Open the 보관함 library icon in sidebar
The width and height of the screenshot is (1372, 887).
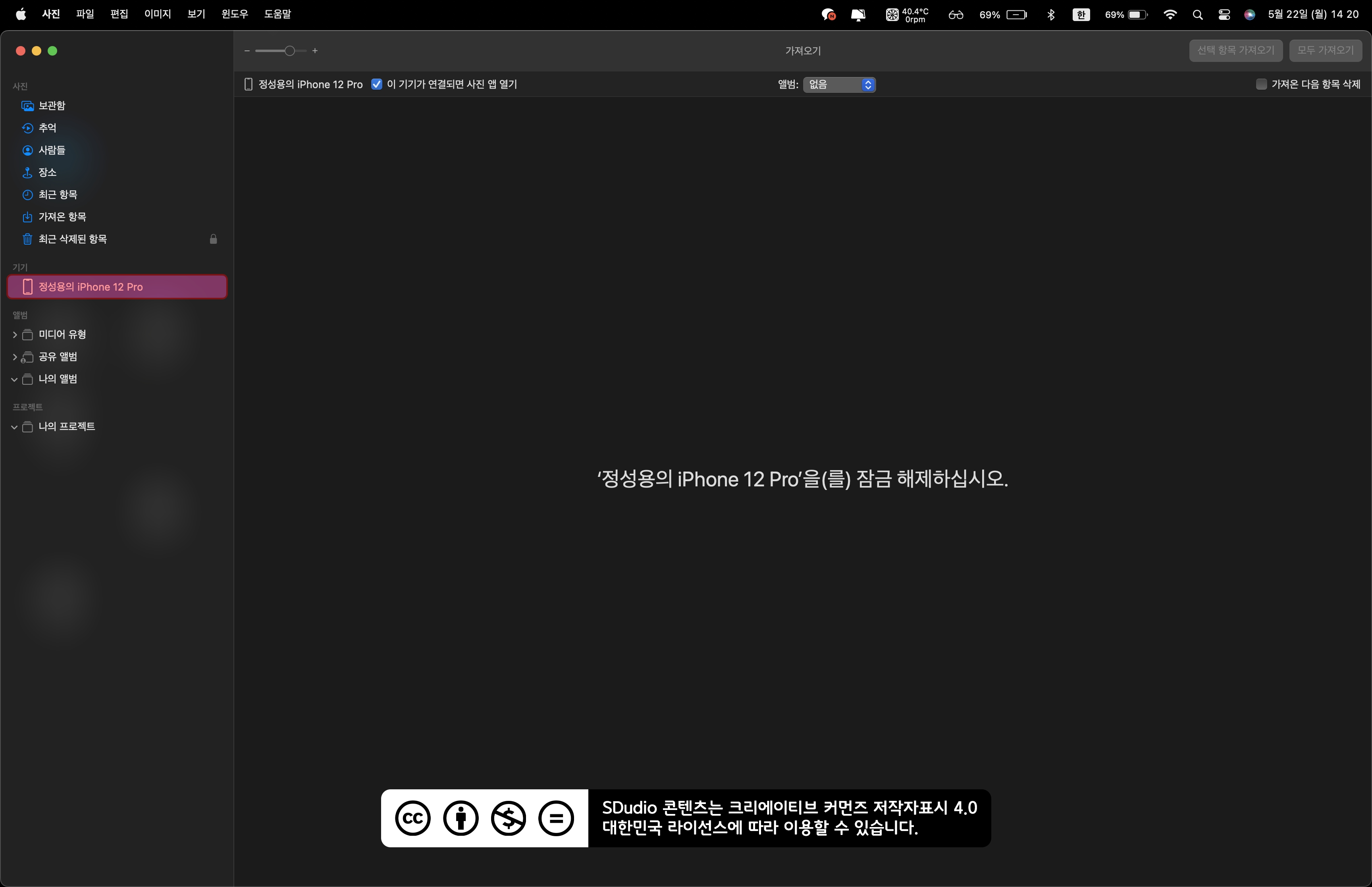coord(27,106)
